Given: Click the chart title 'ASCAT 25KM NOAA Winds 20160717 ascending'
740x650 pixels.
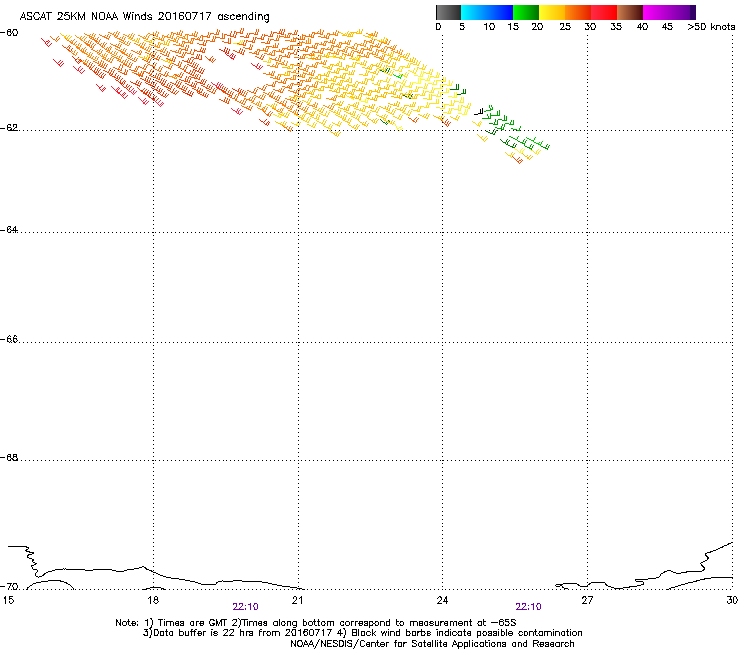Looking at the screenshot, I should (144, 17).
